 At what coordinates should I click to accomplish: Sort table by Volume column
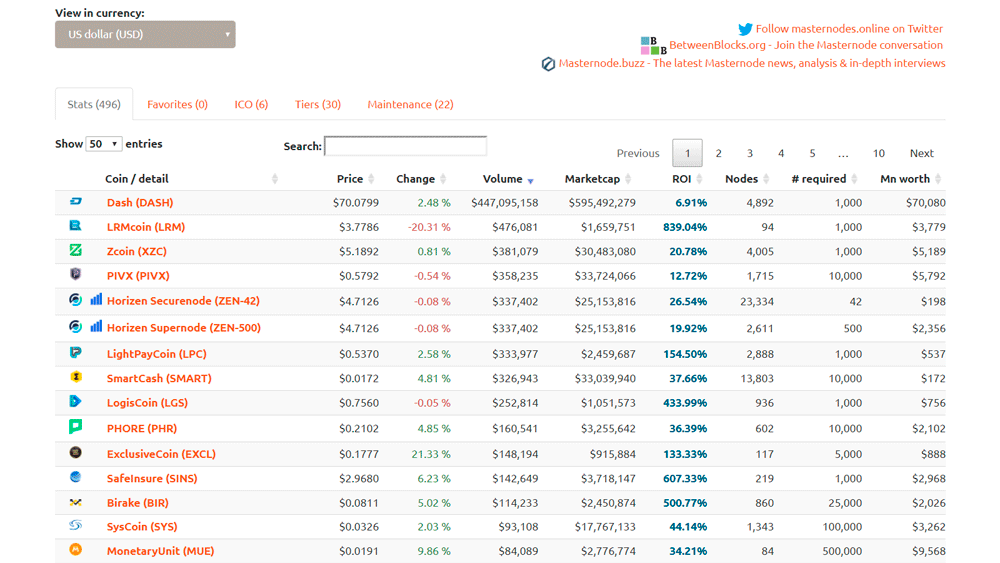point(508,179)
